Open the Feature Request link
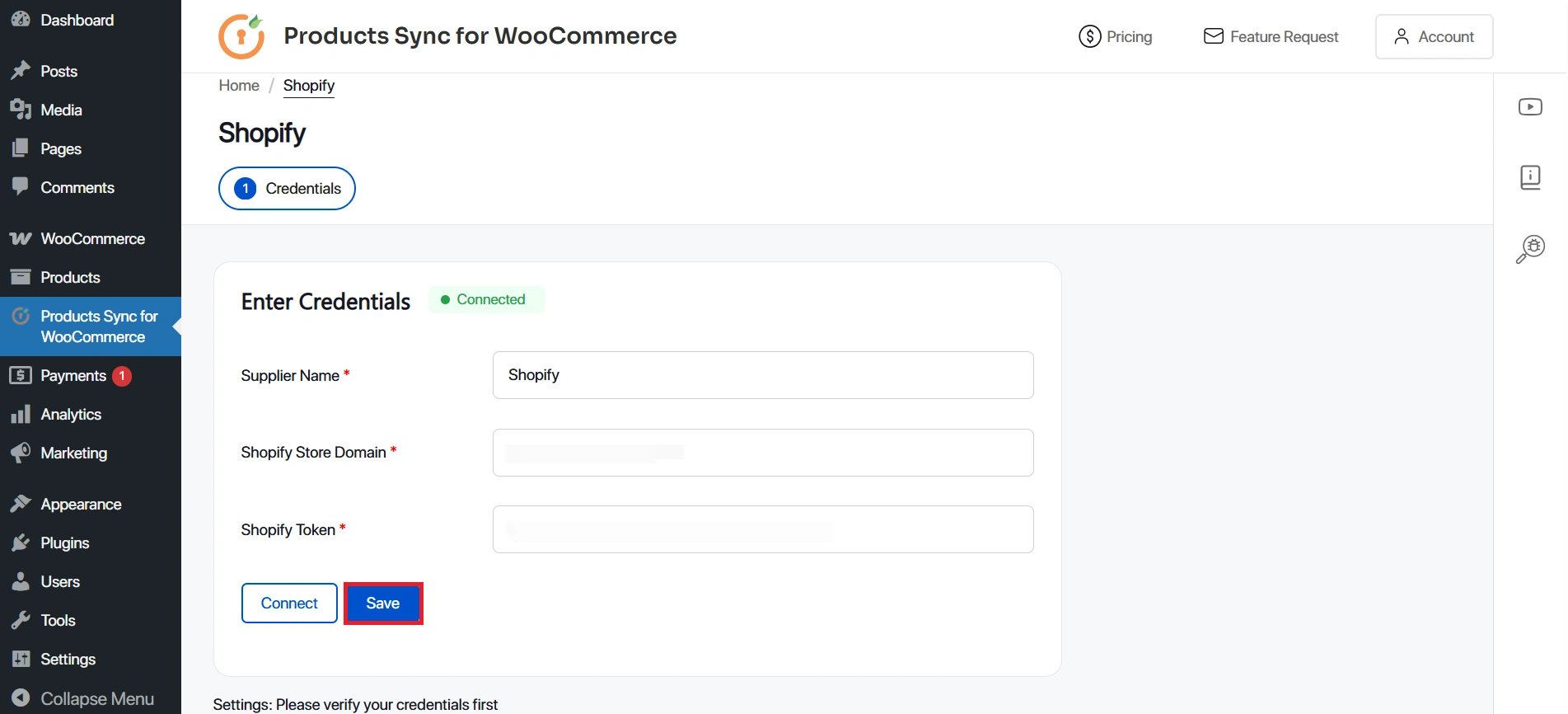 1271,36
